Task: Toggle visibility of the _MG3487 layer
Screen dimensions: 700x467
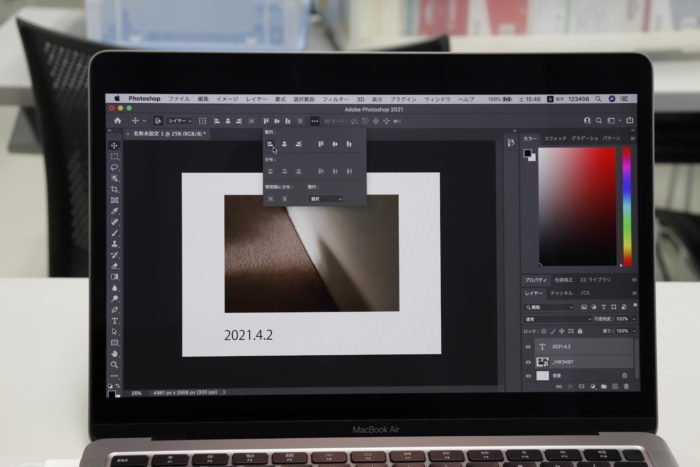Action: (527, 361)
